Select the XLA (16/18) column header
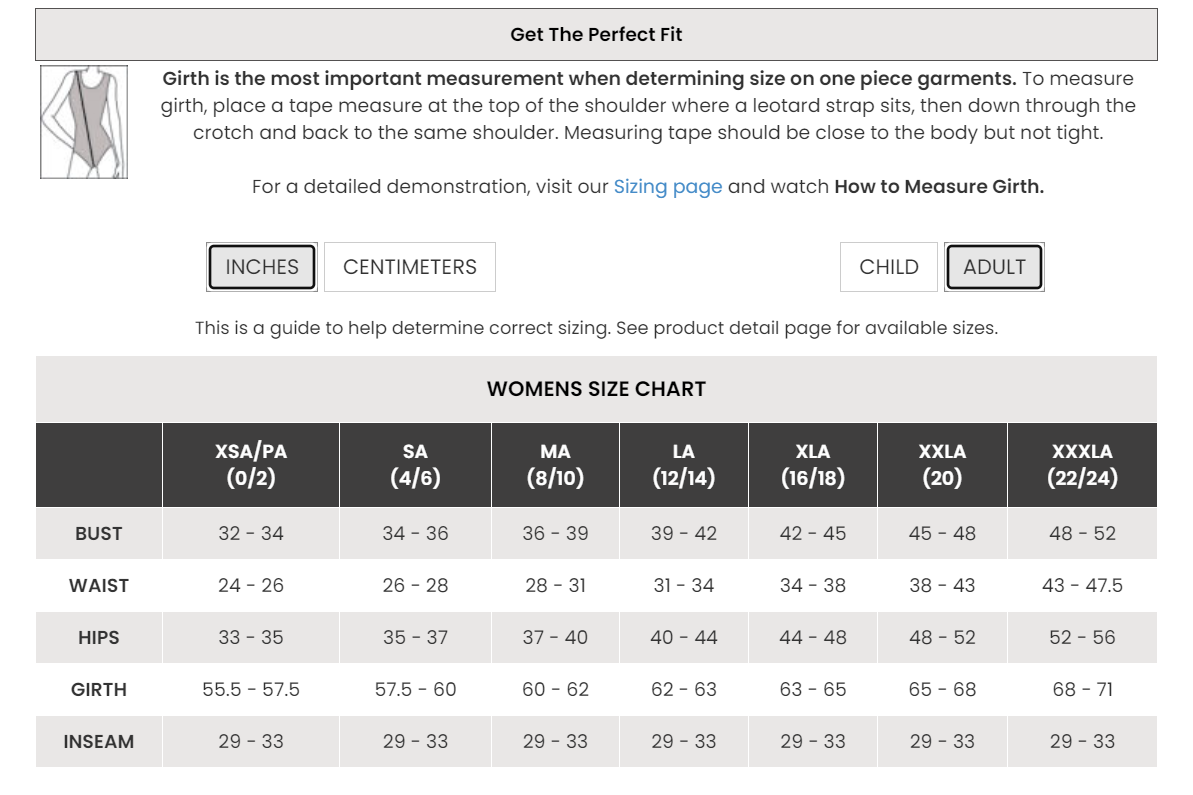 coord(813,465)
